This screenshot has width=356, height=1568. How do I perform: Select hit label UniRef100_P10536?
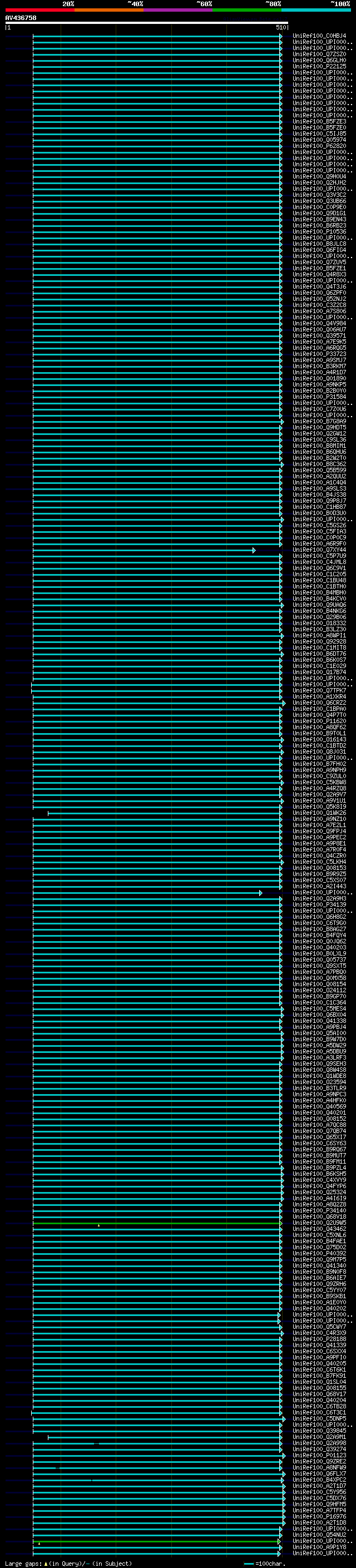319,232
